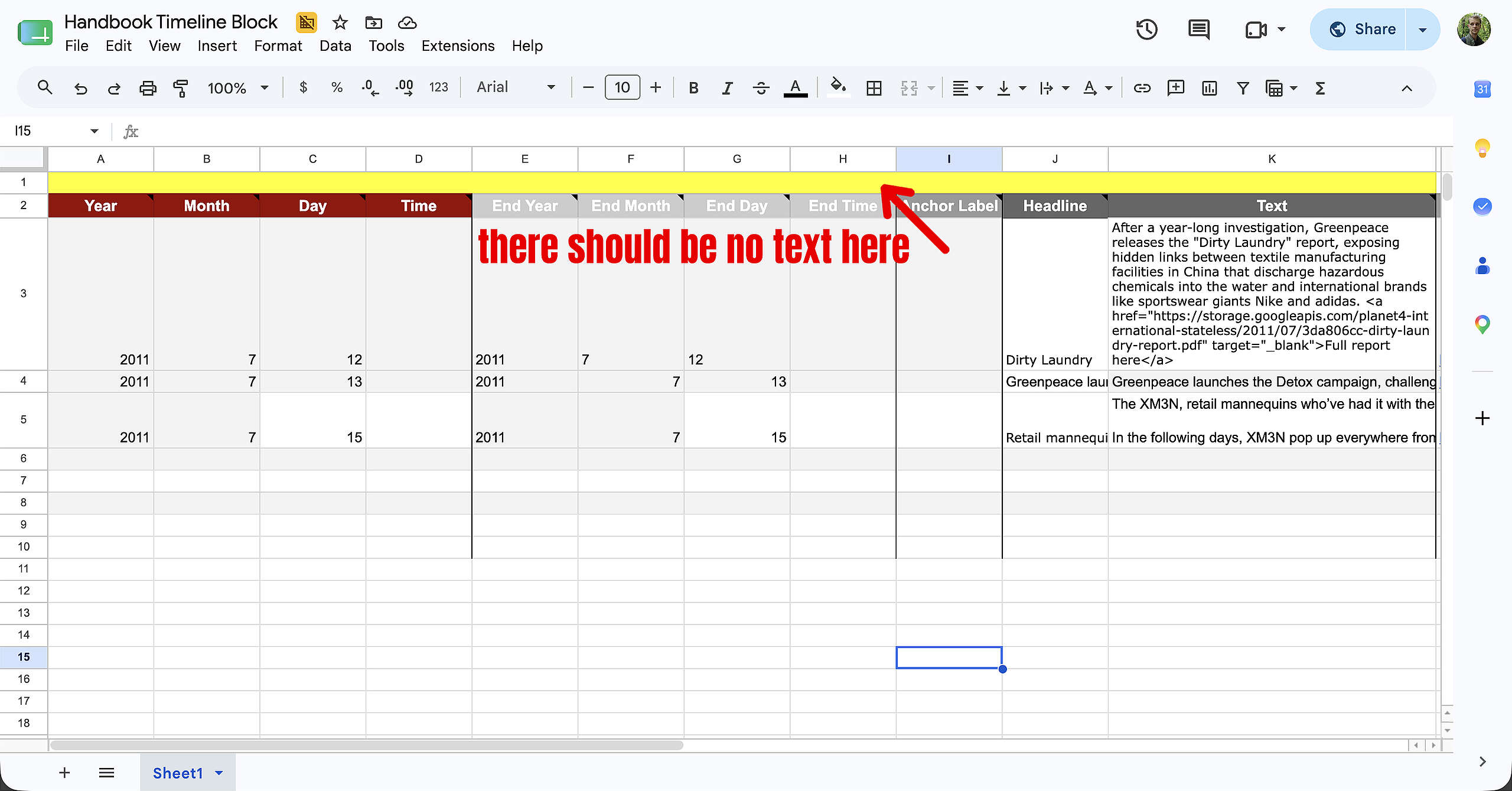This screenshot has height=791, width=1512.
Task: Increase decimal places
Action: 405,88
